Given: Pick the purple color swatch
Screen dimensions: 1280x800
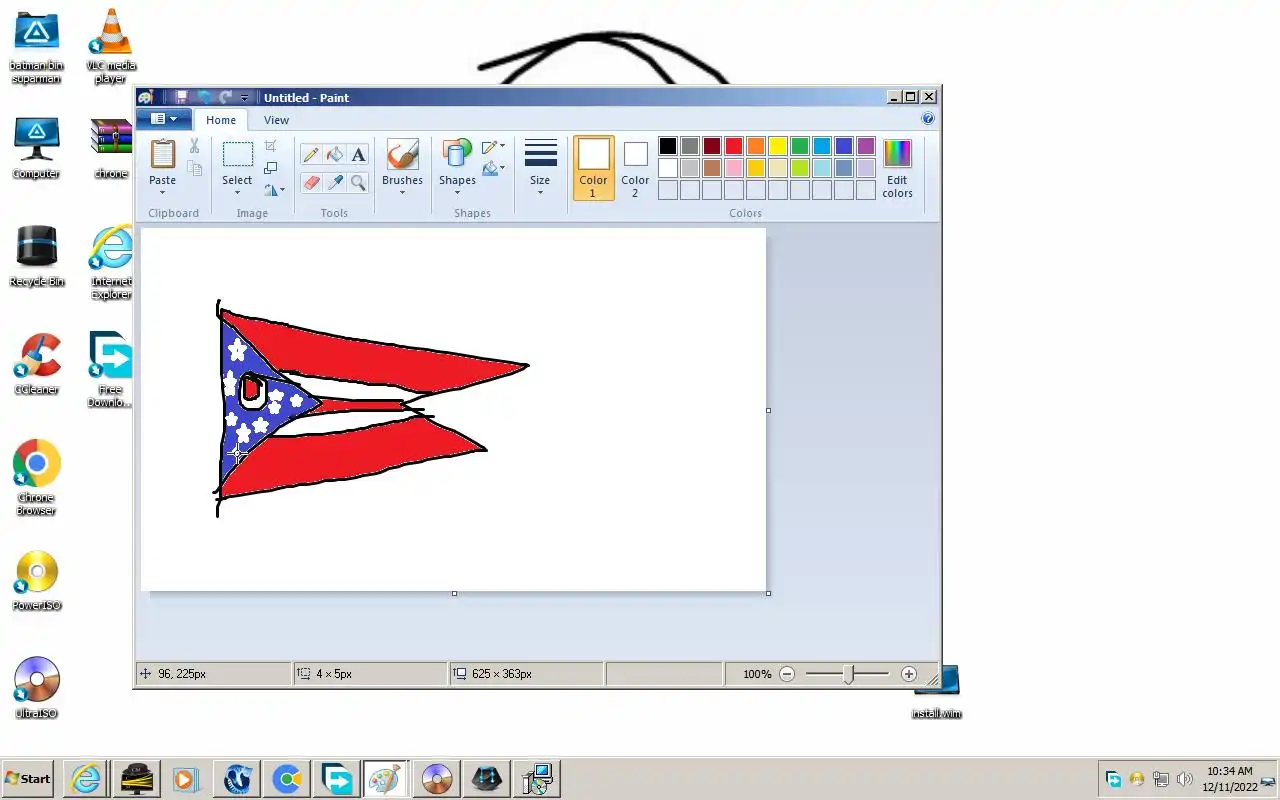Looking at the screenshot, I should [x=866, y=146].
